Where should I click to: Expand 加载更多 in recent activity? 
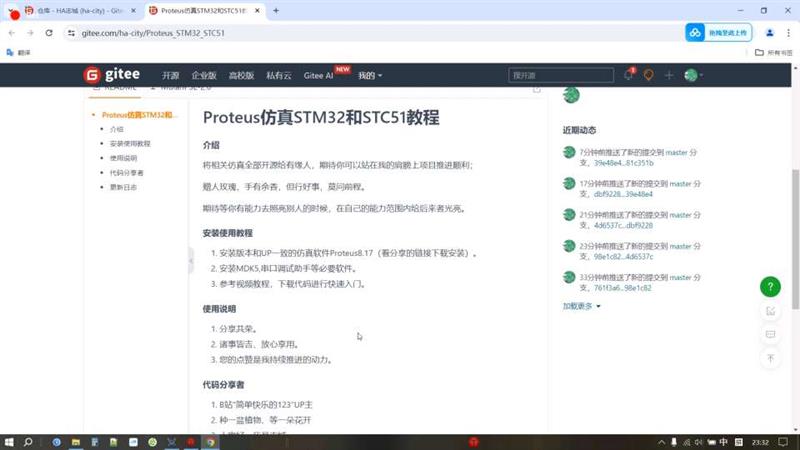582,306
